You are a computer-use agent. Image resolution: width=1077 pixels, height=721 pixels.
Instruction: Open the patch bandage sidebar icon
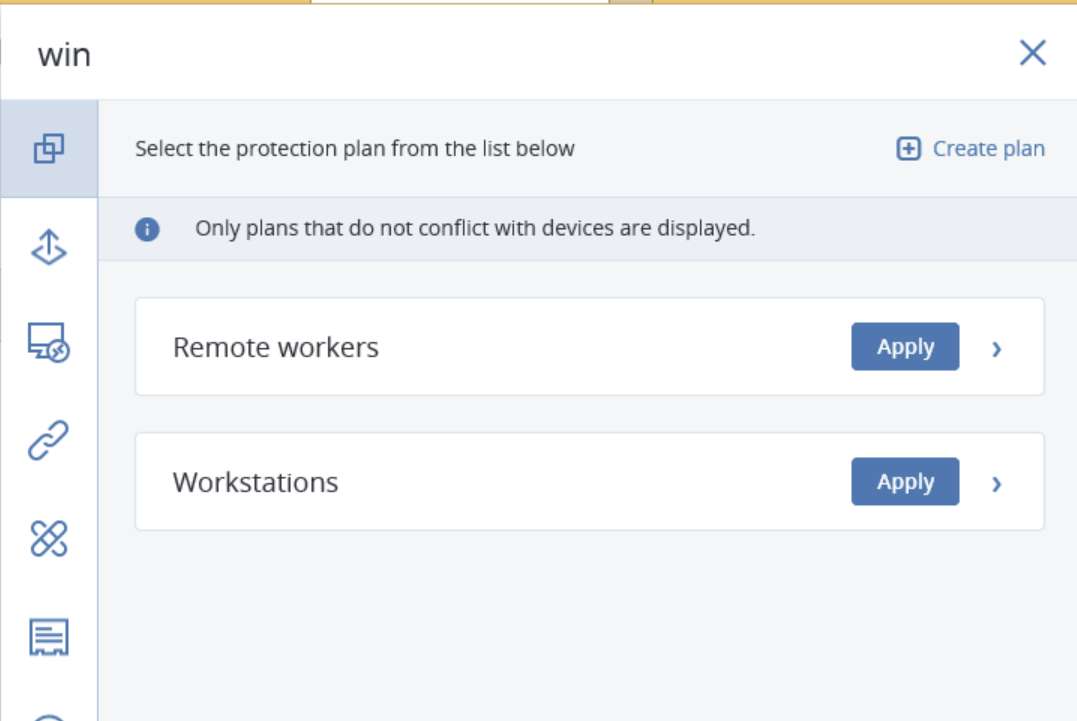(49, 538)
